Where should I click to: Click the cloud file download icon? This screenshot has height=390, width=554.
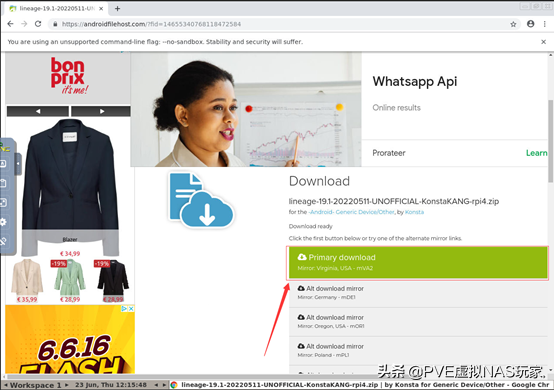point(201,200)
